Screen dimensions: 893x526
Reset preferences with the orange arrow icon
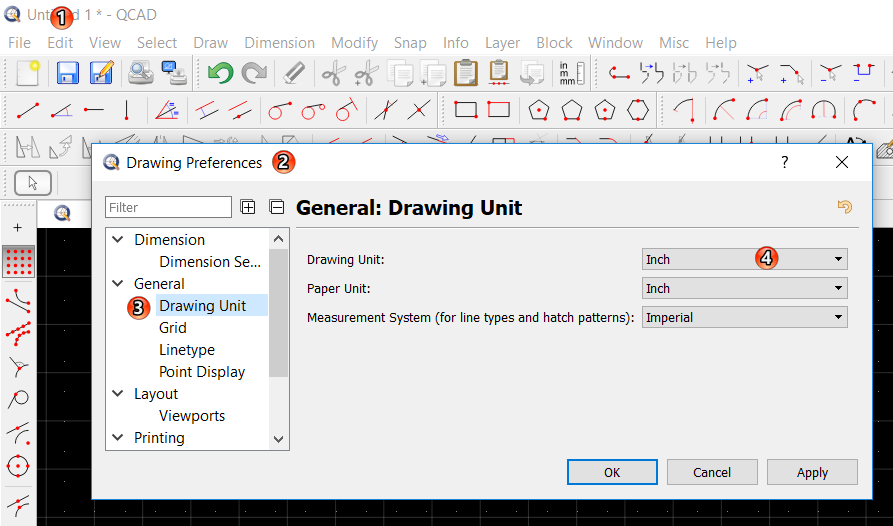pos(844,207)
